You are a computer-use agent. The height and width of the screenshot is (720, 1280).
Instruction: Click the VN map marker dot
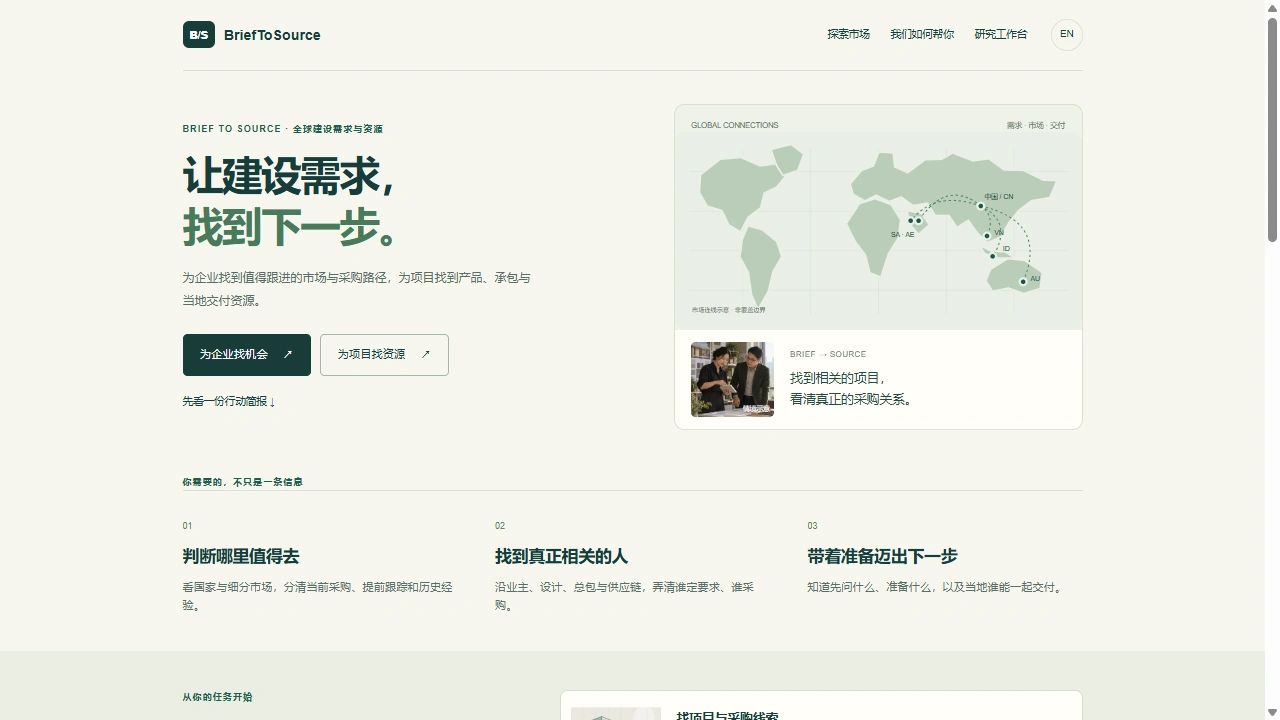coord(987,236)
